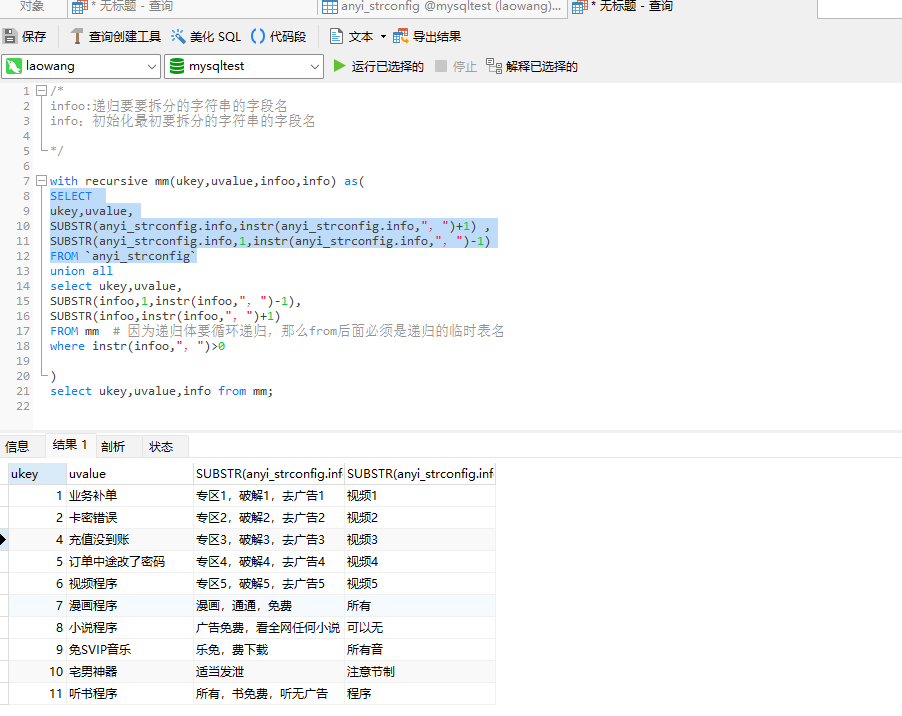This screenshot has width=902, height=716.
Task: Switch to anyi_strconfig @mysqltest table tab
Action: [x=442, y=7]
